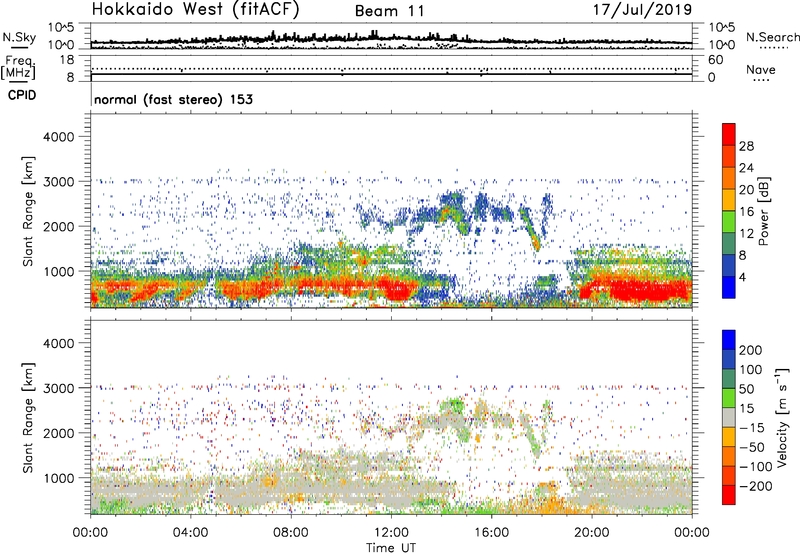Click the 'Time UT' axis label
This screenshot has width=800, height=554.
pyautogui.click(x=391, y=547)
